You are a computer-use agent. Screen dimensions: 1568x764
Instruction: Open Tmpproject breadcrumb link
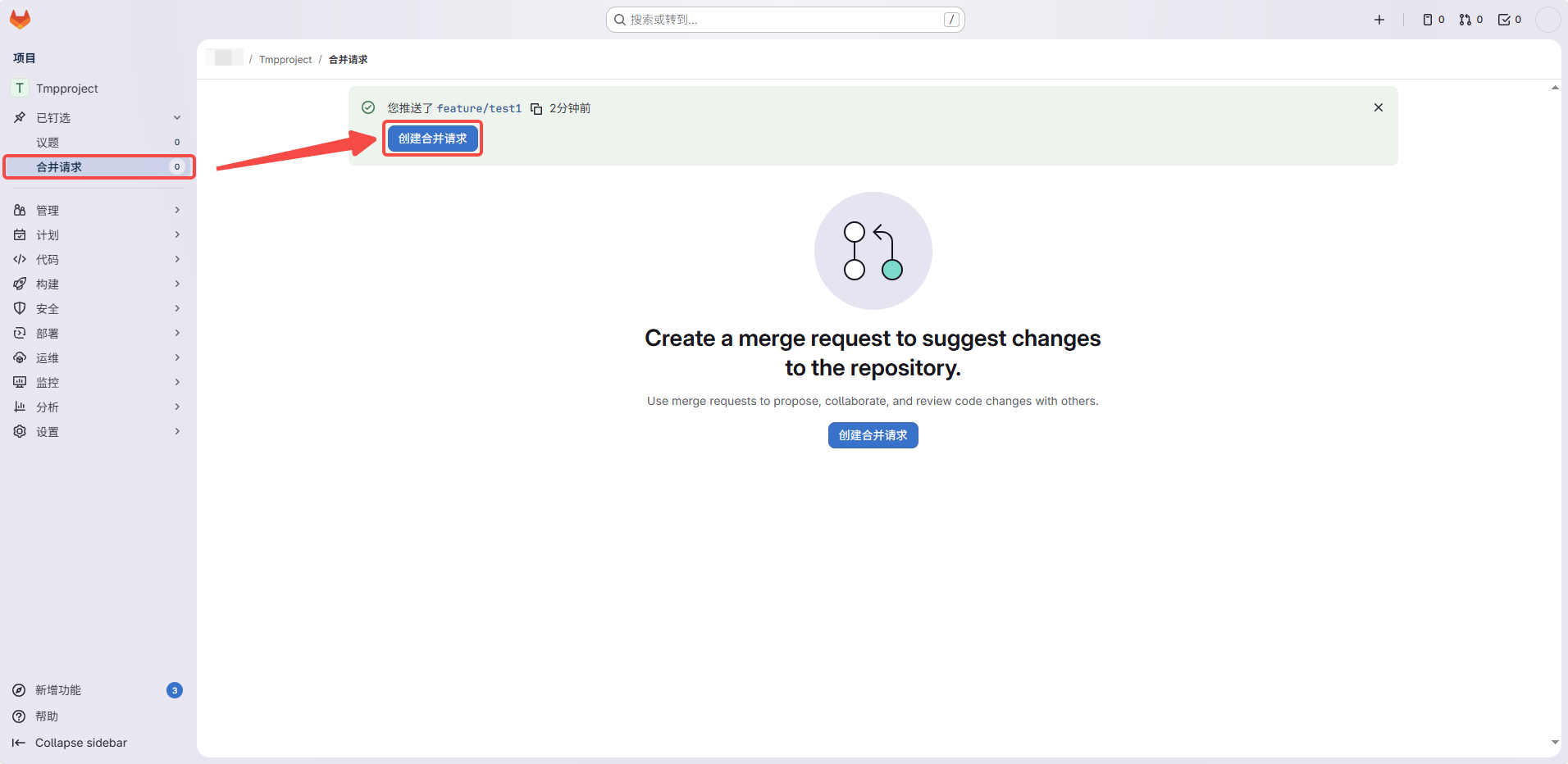[285, 60]
